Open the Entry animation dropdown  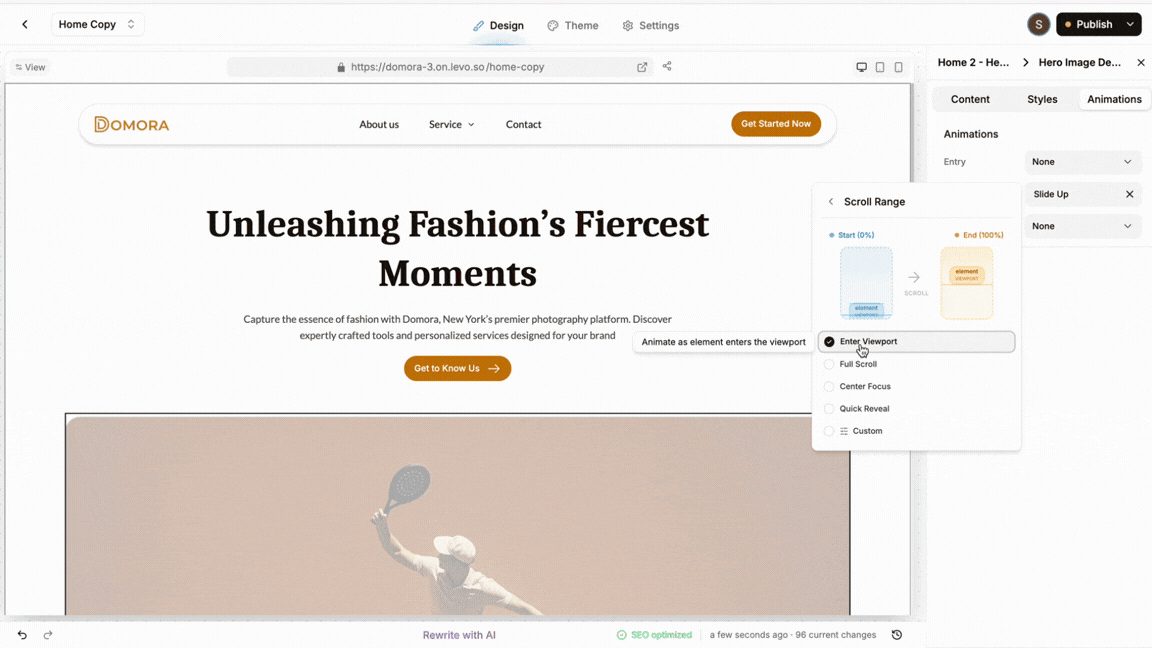[1082, 162]
